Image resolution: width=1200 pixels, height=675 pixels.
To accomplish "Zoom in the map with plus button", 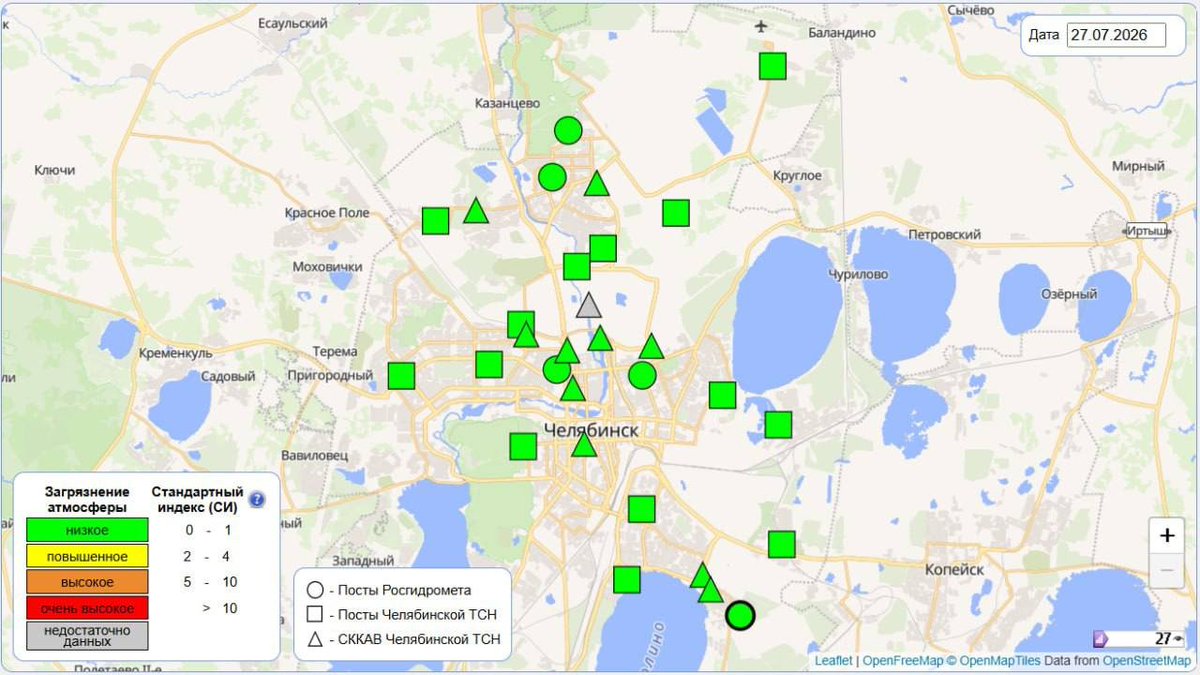I will coord(1166,535).
